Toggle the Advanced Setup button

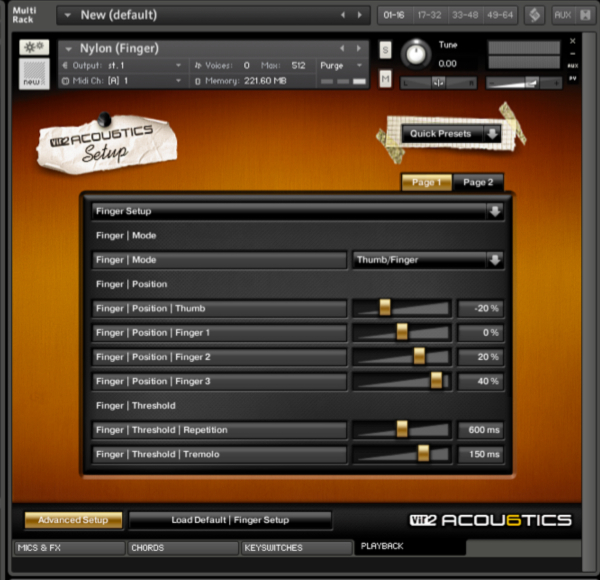[73, 520]
